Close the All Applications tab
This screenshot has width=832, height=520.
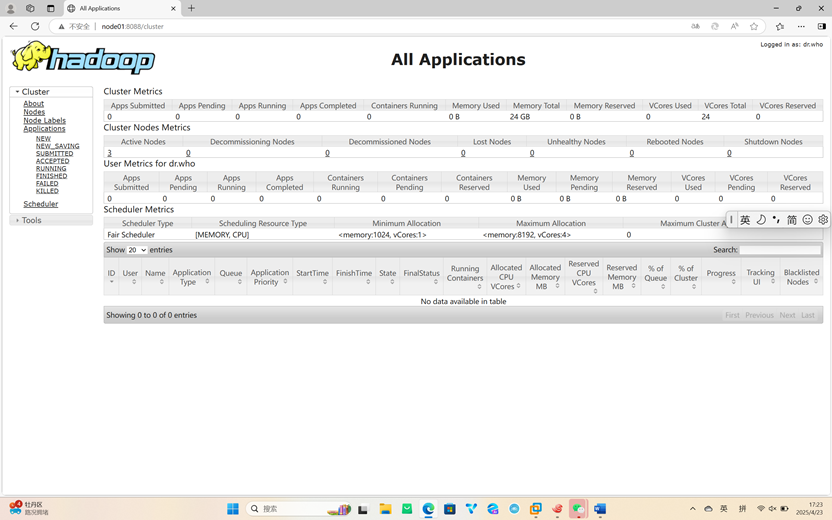173,8
